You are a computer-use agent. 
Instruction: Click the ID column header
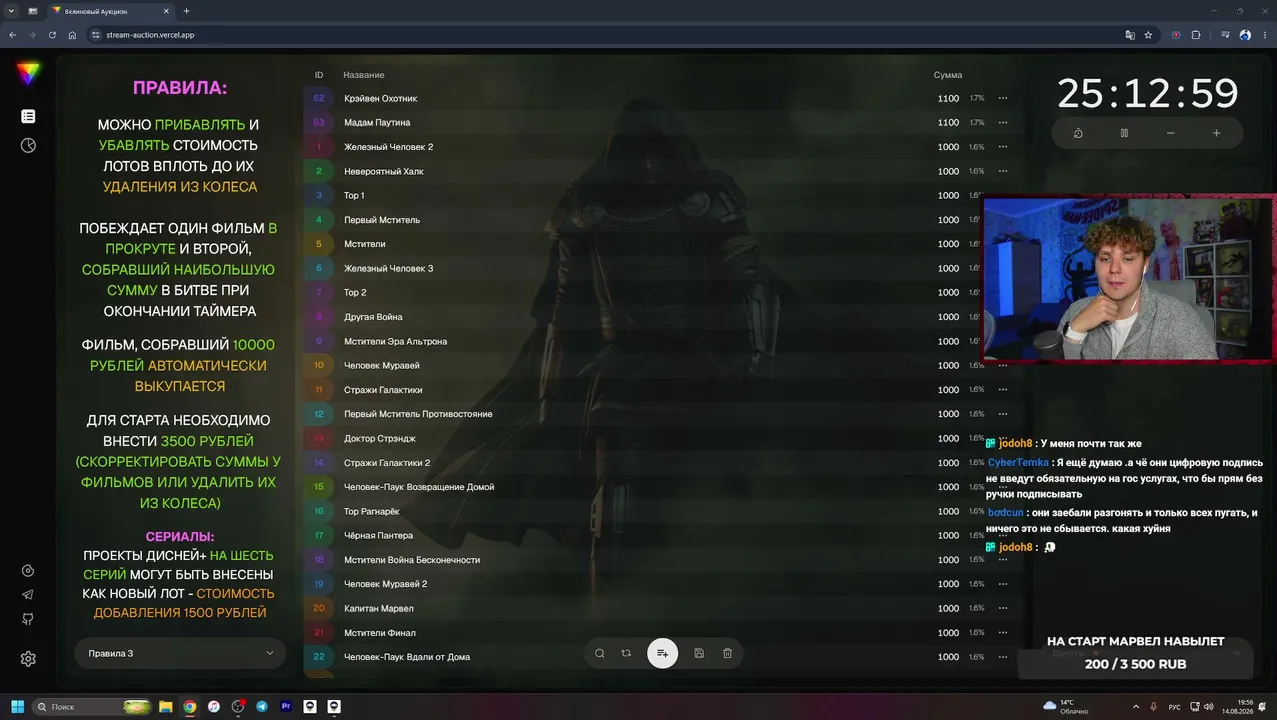point(319,75)
